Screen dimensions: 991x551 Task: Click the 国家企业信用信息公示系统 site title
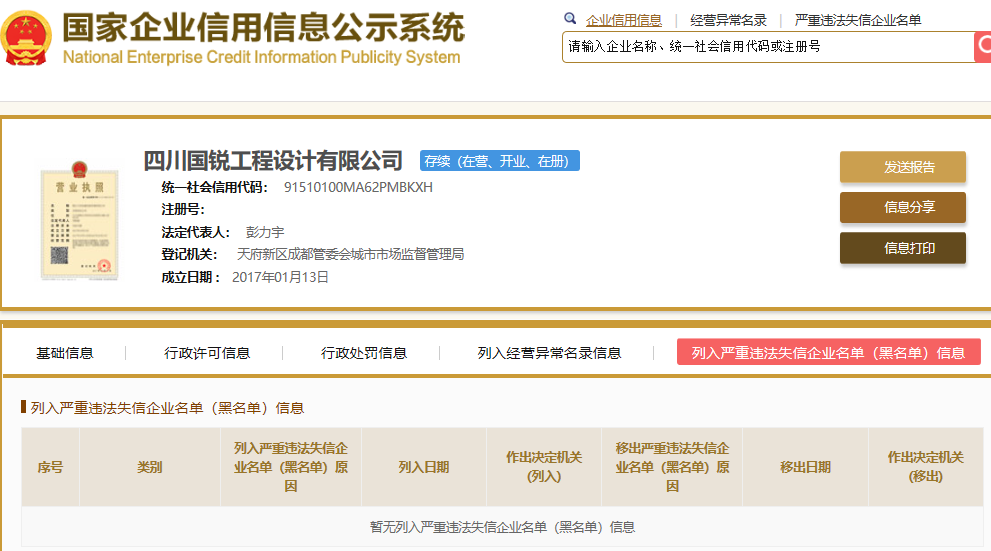[x=263, y=28]
